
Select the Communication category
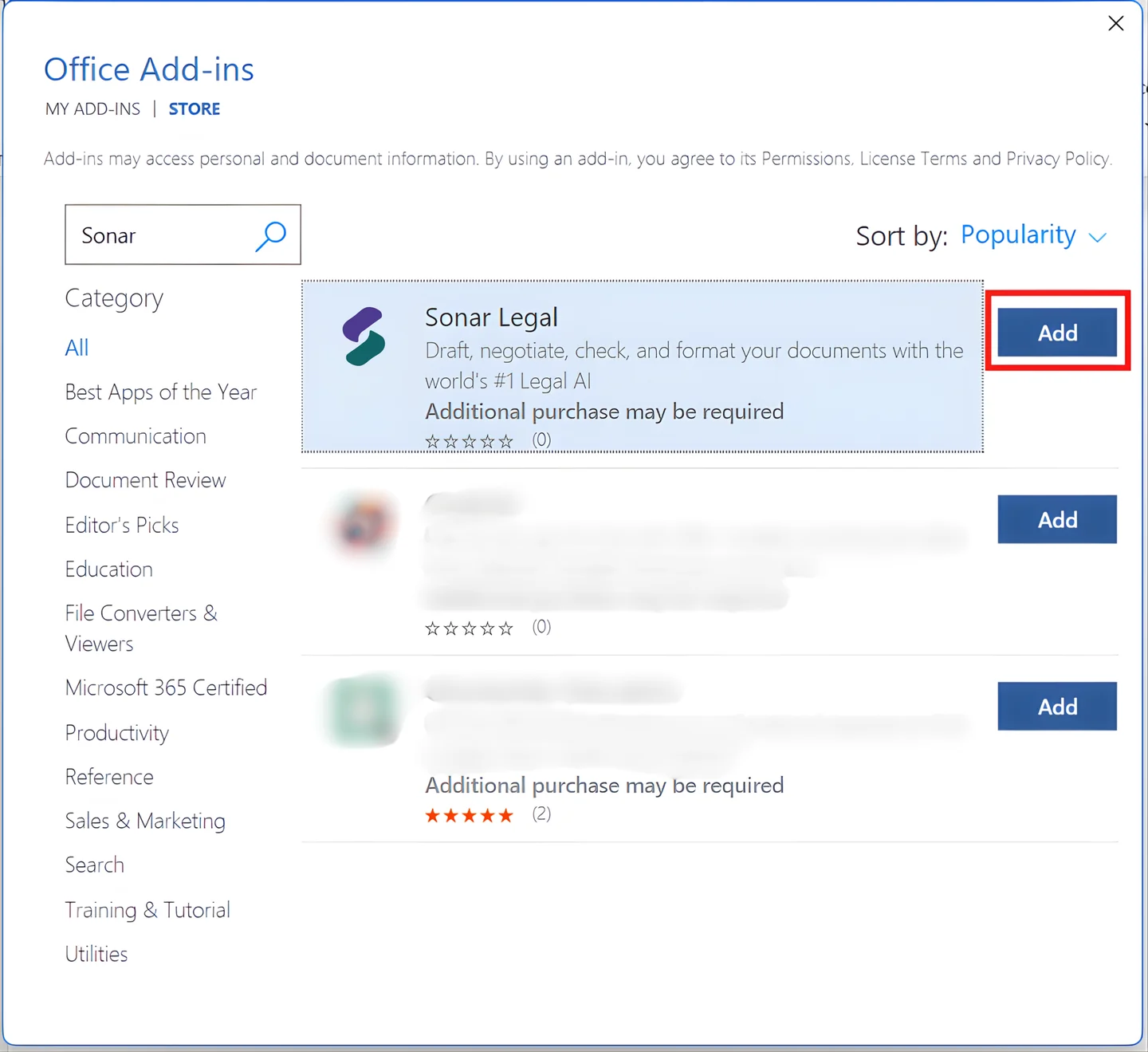(x=136, y=436)
